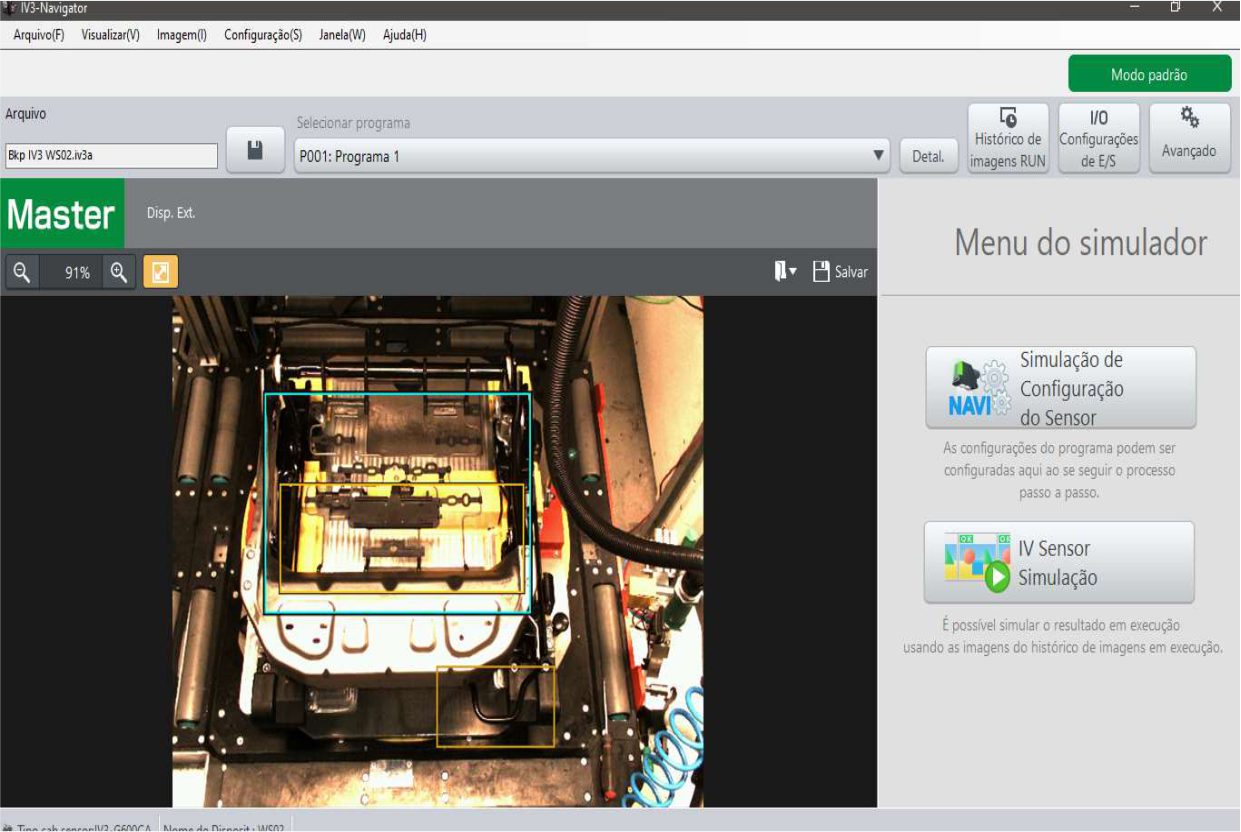1241x832 pixels.
Task: Start Simulação de Configuração do Sensor
Action: pyautogui.click(x=1060, y=388)
